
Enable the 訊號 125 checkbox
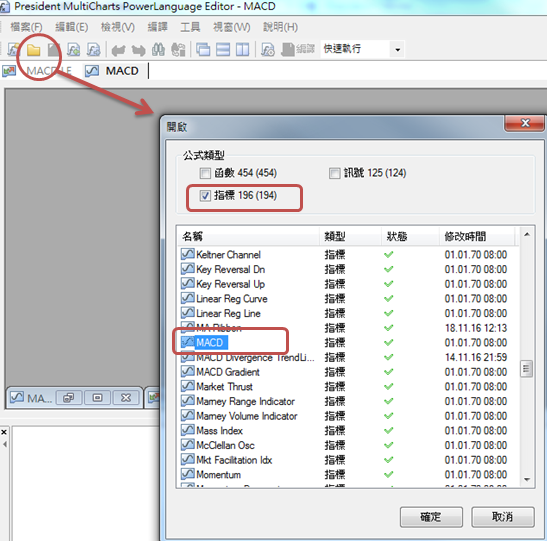334,173
